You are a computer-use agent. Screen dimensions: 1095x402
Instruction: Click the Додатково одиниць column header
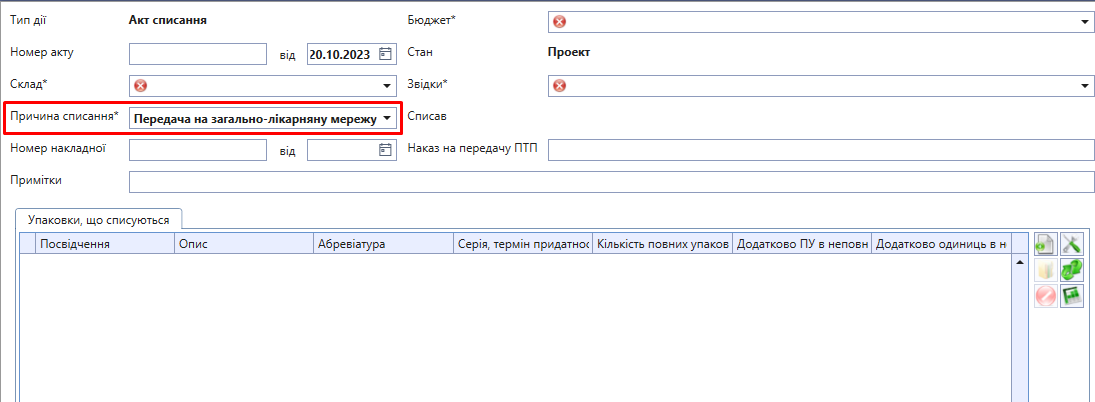click(941, 244)
